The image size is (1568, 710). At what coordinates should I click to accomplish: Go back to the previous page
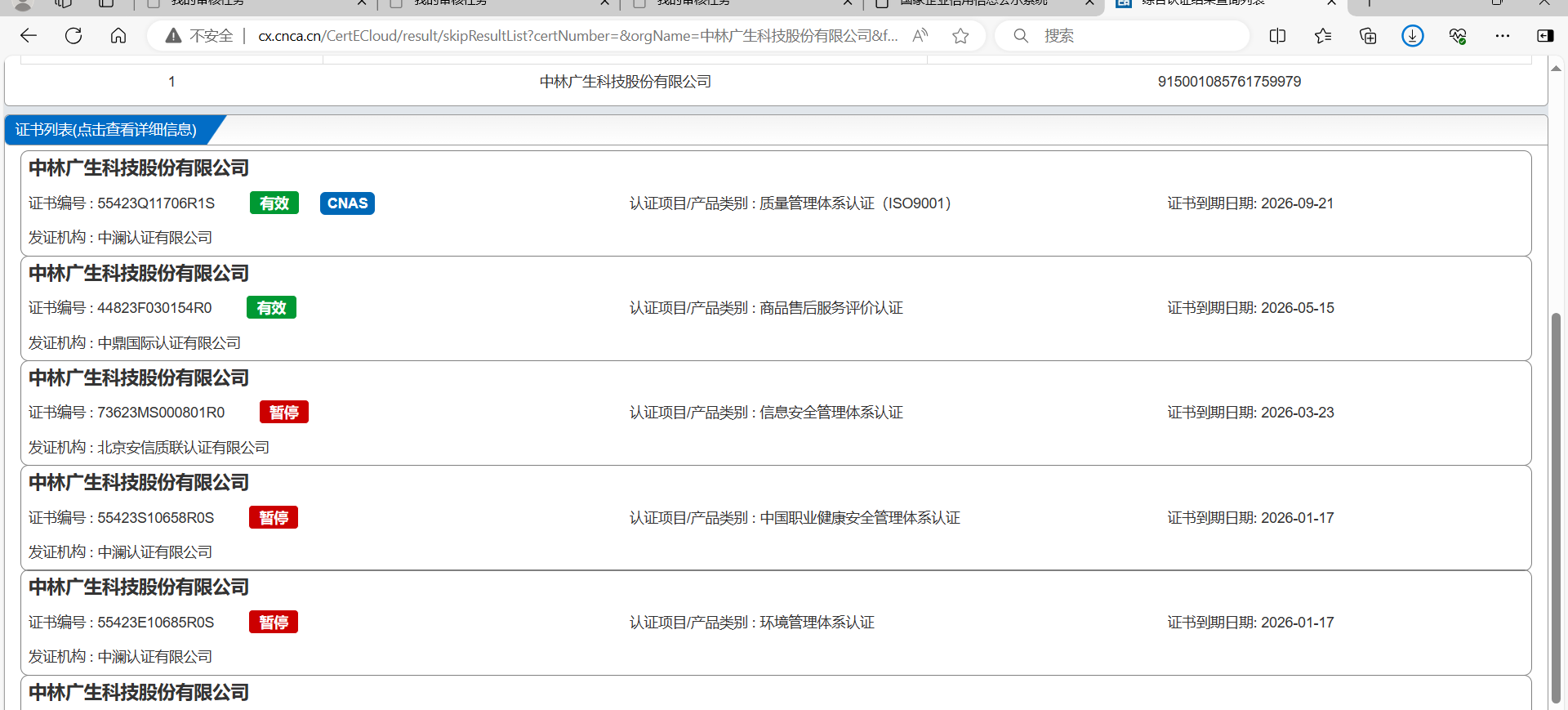coord(29,36)
